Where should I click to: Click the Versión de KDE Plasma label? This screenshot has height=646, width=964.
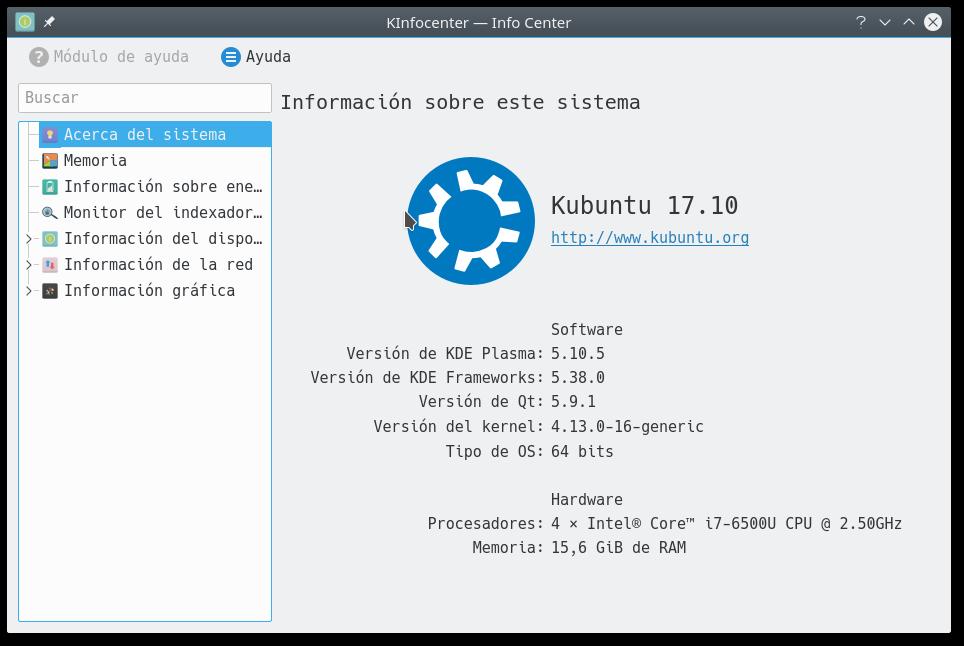pyautogui.click(x=445, y=353)
